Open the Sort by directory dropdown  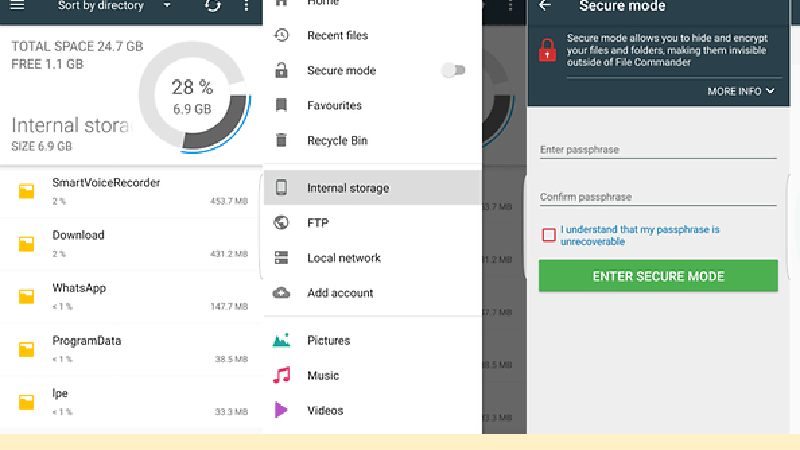113,6
